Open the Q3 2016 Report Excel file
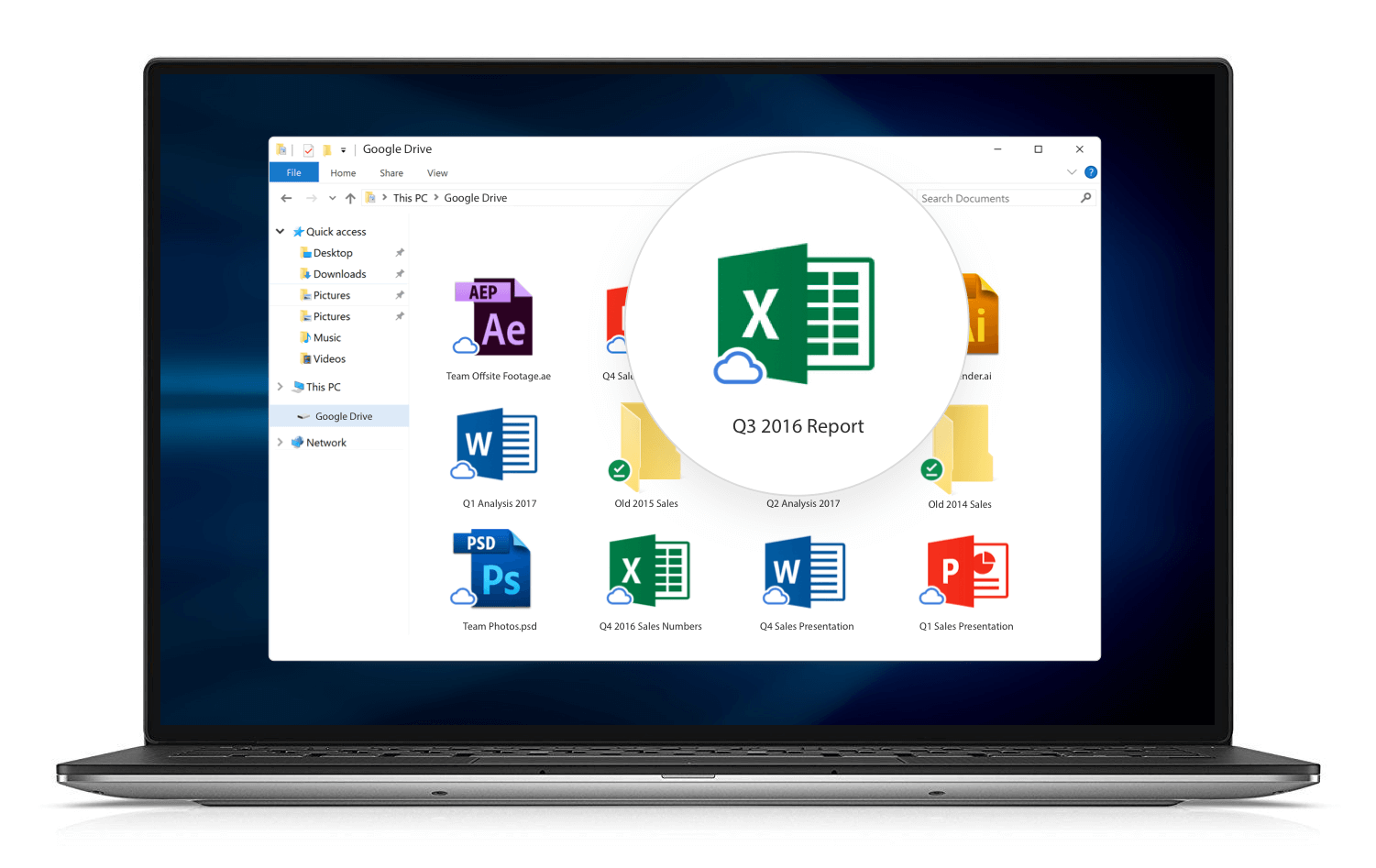Image resolution: width=1376 pixels, height=868 pixels. (796, 316)
